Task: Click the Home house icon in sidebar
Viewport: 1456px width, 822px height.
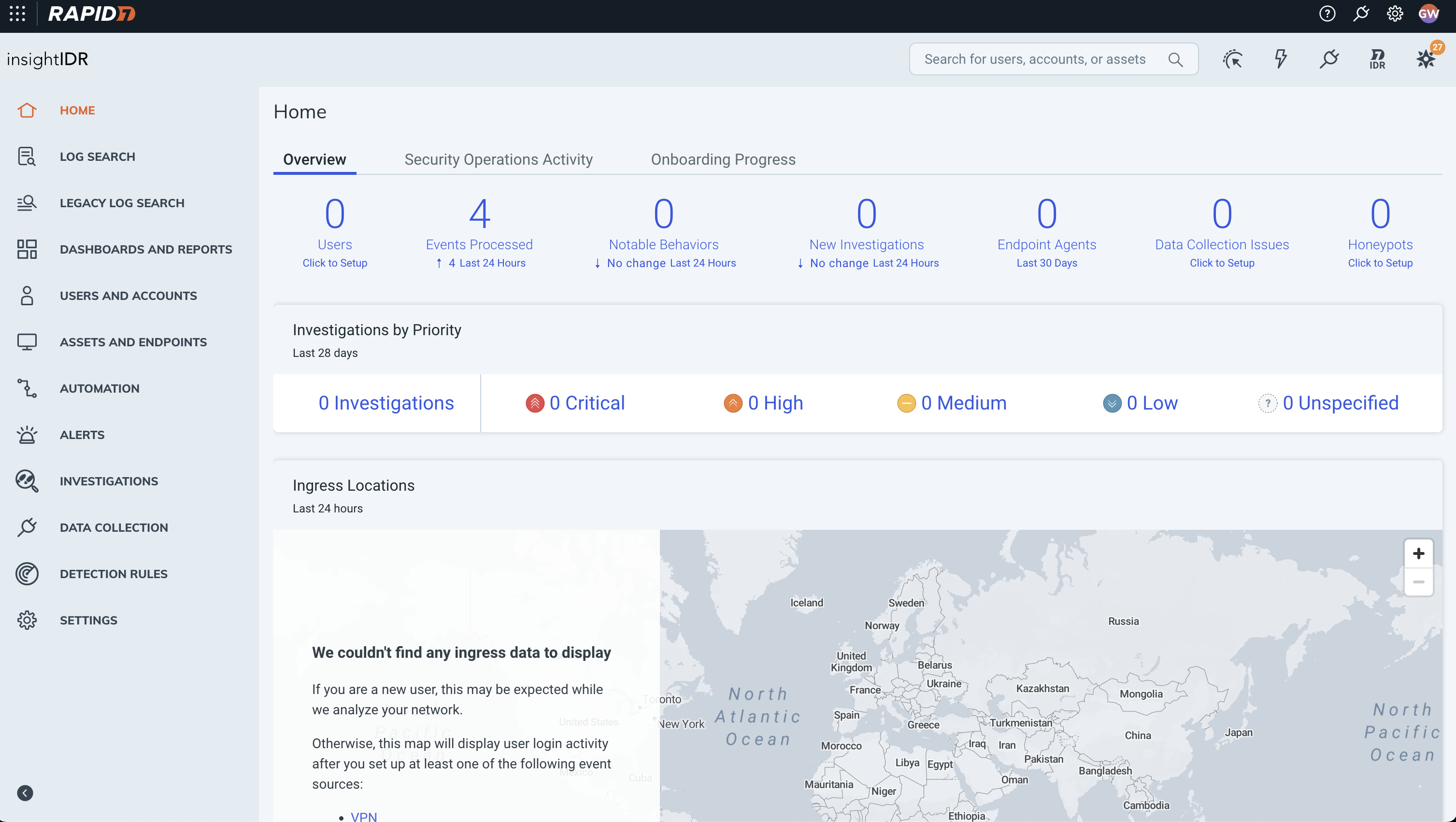Action: tap(27, 110)
